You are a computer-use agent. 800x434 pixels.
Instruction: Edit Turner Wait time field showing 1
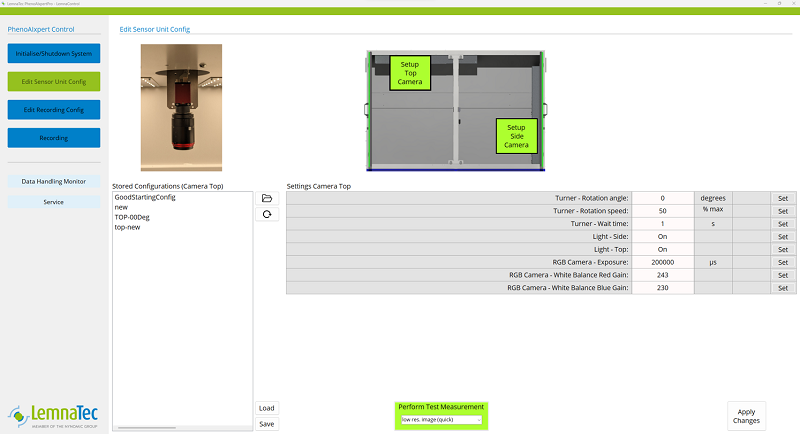663,224
